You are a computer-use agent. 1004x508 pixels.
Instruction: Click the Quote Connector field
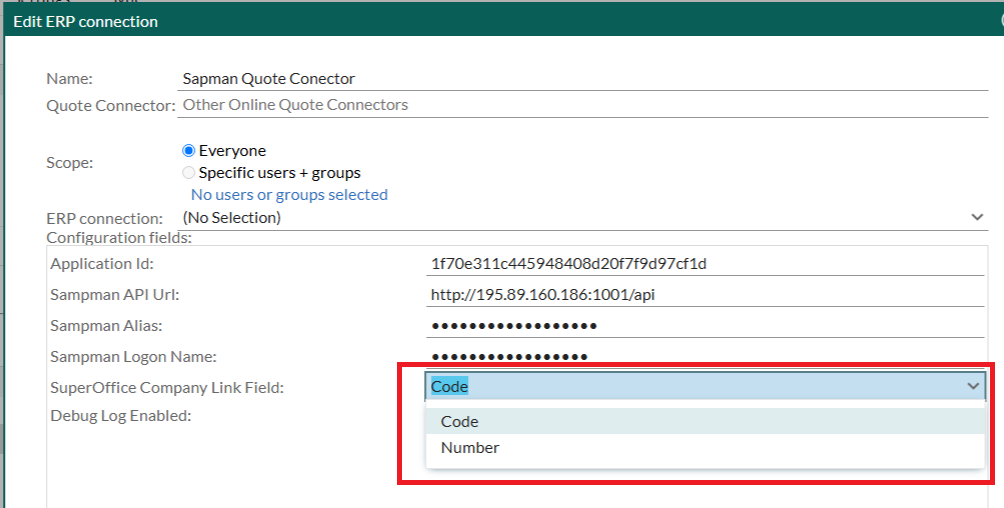point(583,105)
